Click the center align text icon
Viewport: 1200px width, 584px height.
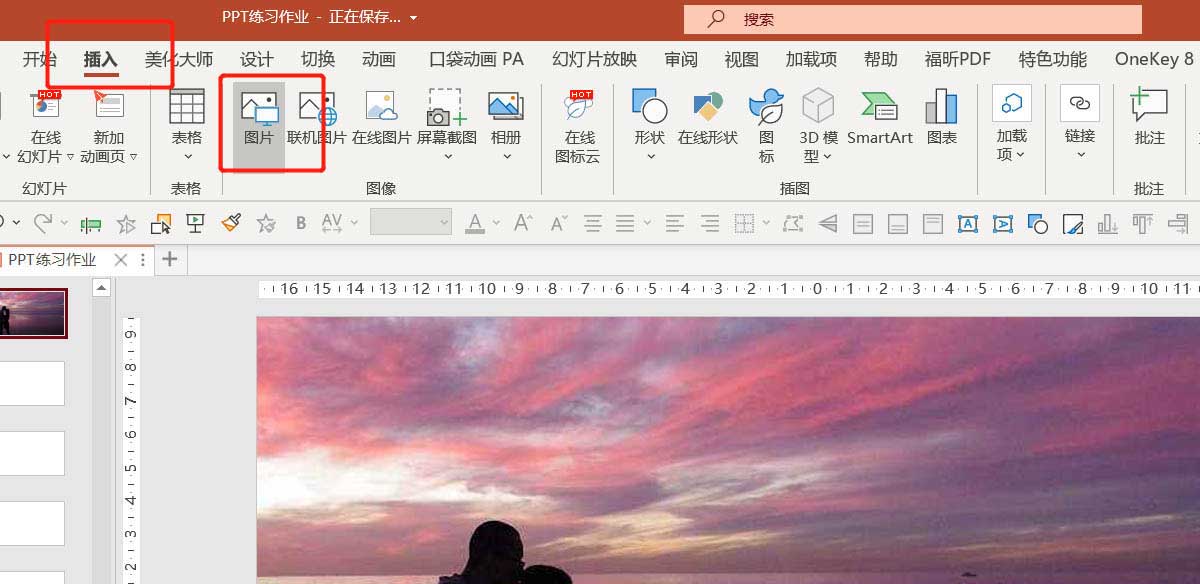pos(593,223)
